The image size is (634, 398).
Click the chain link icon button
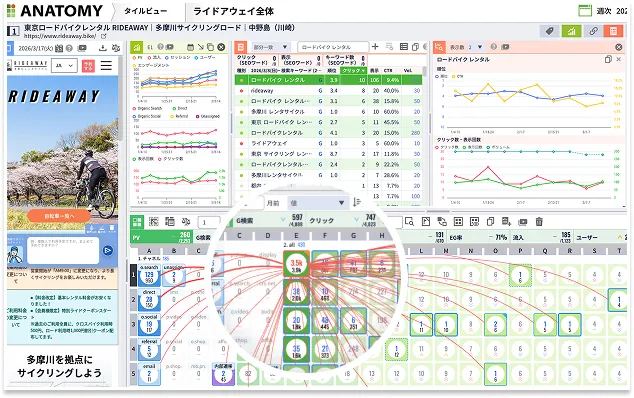coord(593,31)
